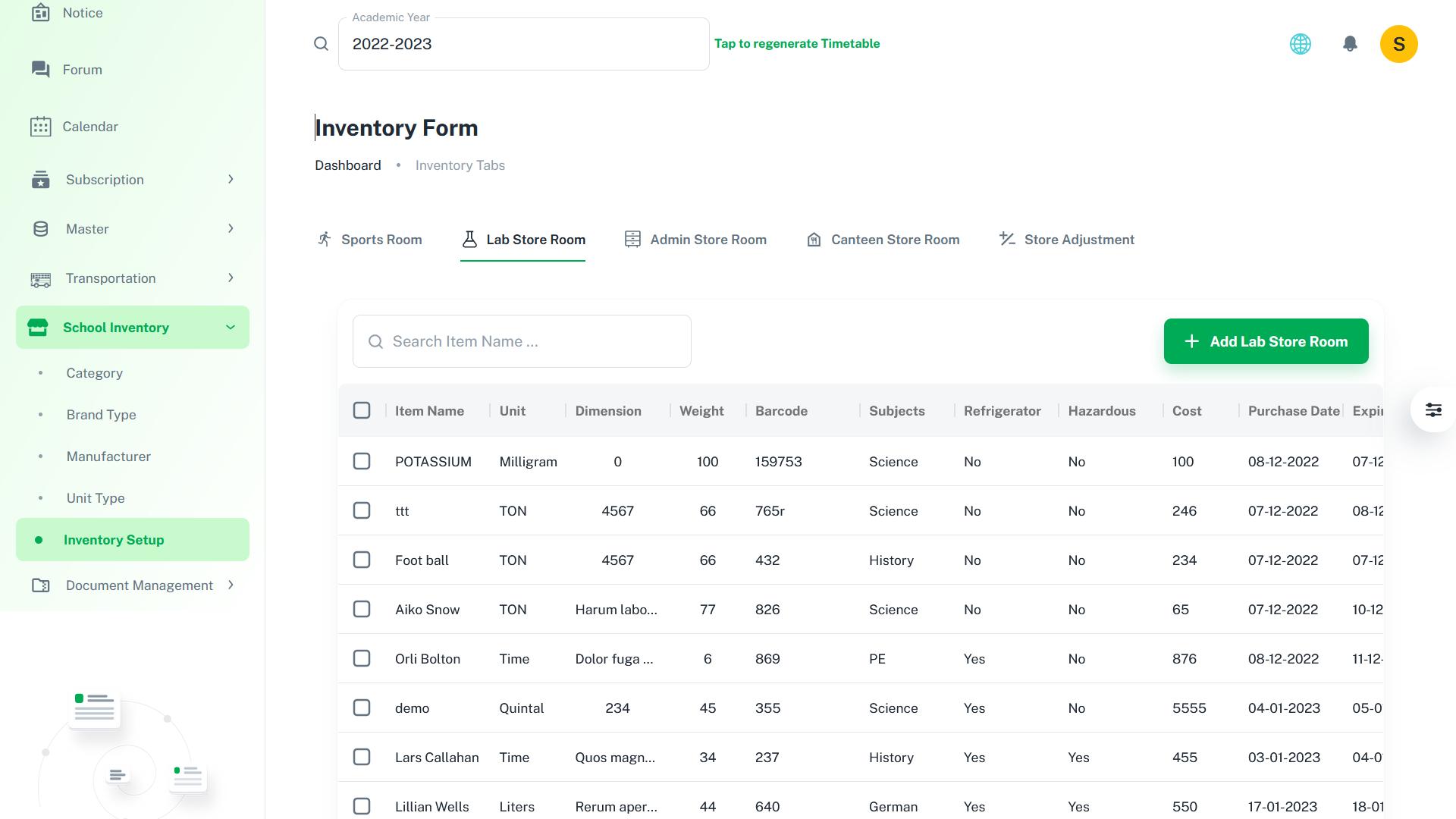The image size is (1456, 819).
Task: Click the user avatar S
Action: point(1398,44)
